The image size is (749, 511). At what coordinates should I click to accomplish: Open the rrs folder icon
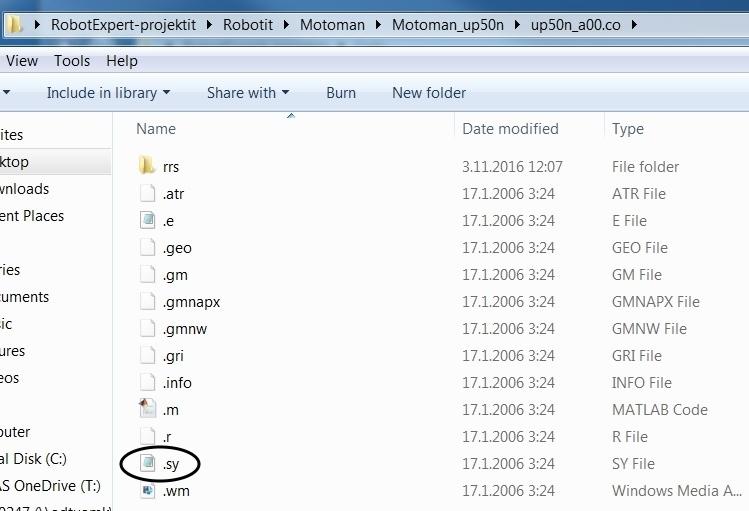click(147, 166)
